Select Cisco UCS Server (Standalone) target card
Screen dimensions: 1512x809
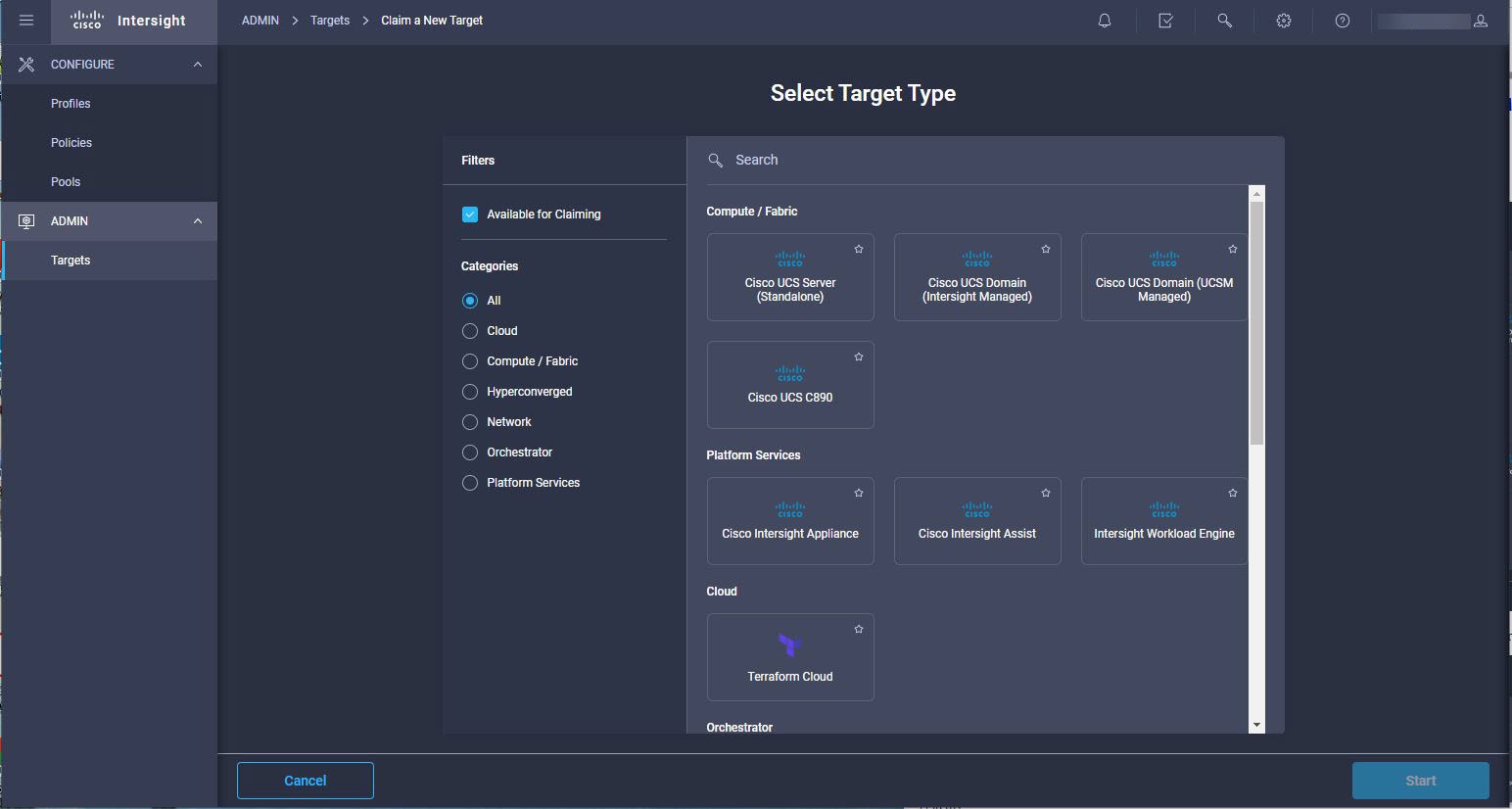[790, 277]
